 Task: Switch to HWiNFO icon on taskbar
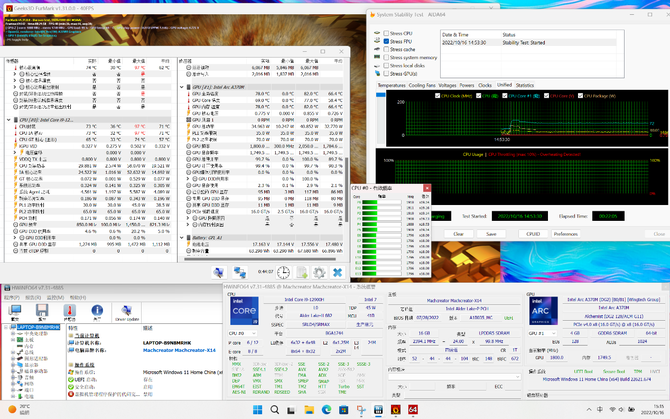tap(378, 410)
